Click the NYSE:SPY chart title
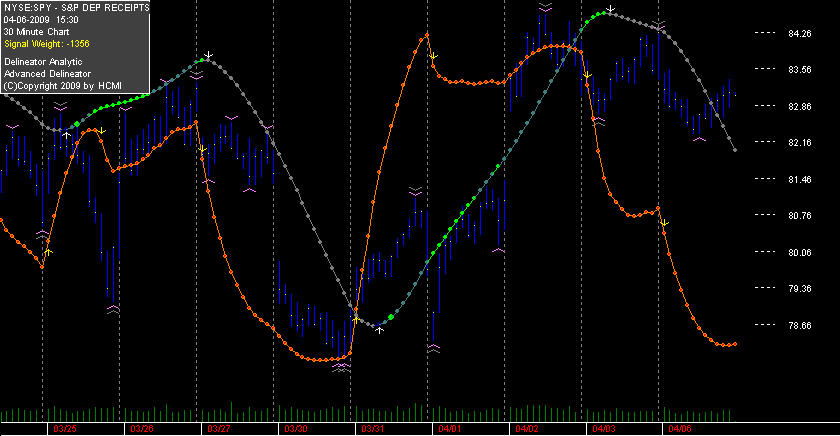Viewport: 840px width, 436px height. pos(76,8)
